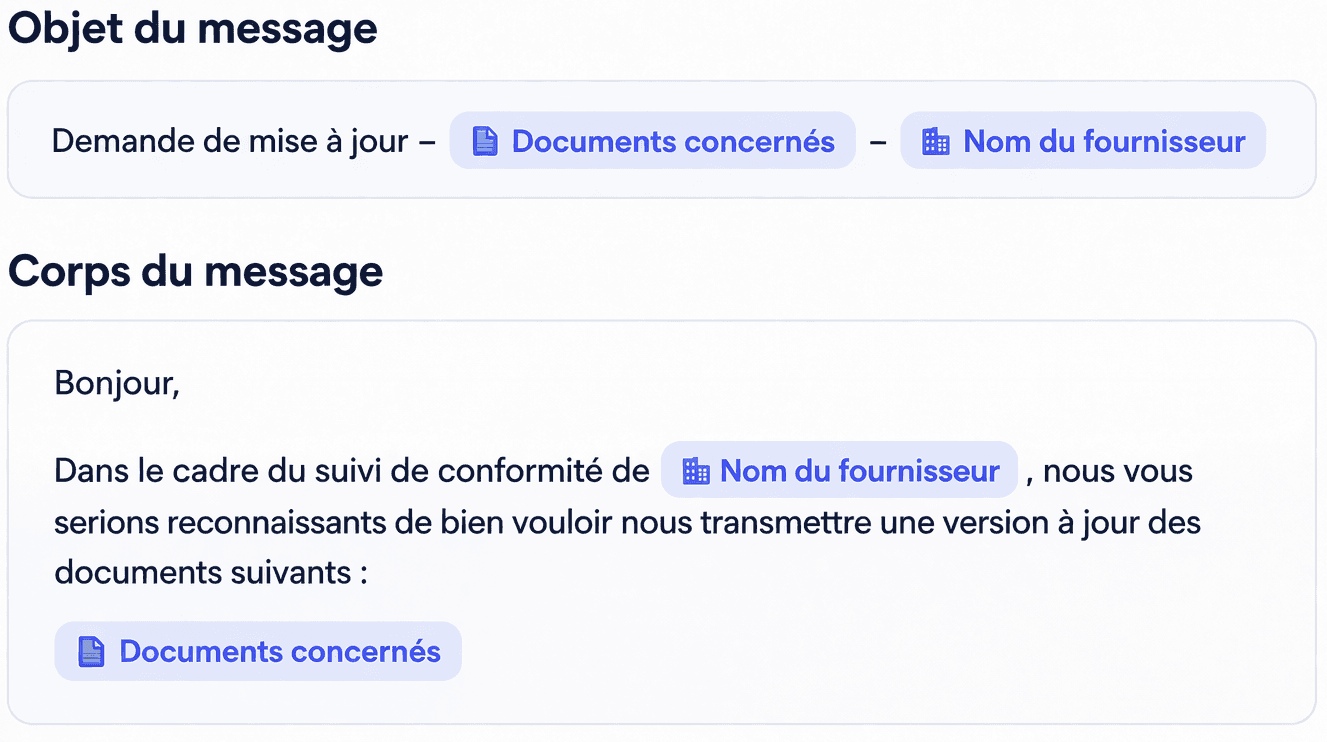
Task: Click the Nom du fournisseur chip in the subject
Action: click(1083, 141)
